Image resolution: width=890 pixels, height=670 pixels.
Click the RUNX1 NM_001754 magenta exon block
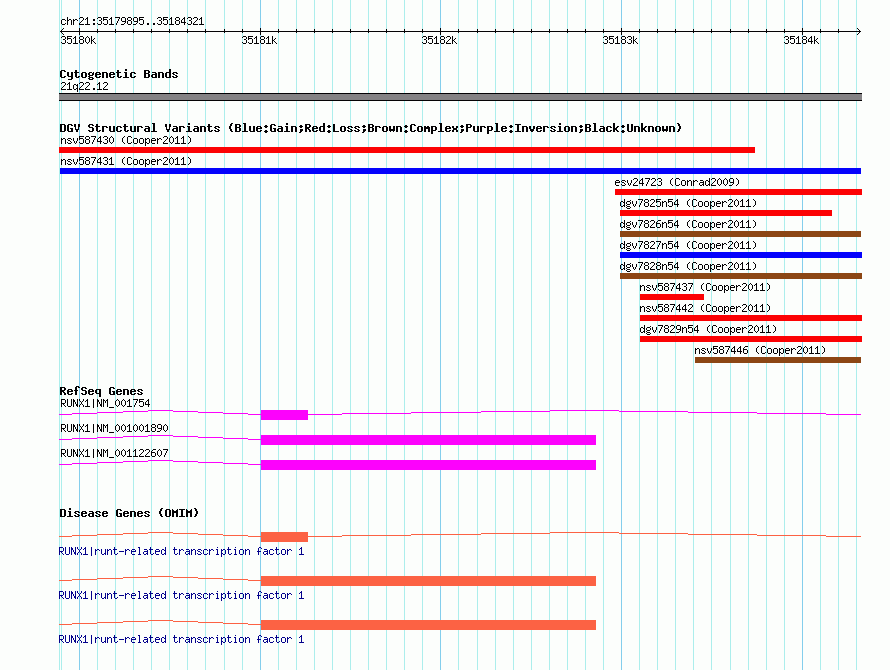284,415
